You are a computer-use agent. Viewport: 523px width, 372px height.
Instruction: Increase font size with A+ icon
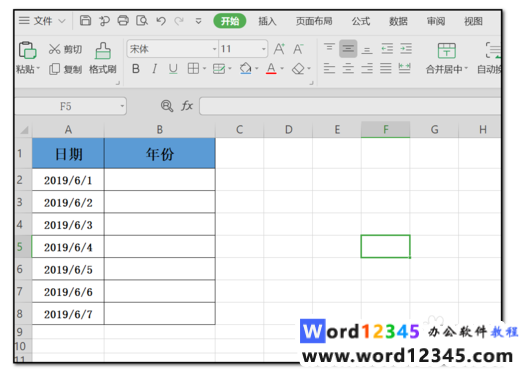click(x=279, y=49)
